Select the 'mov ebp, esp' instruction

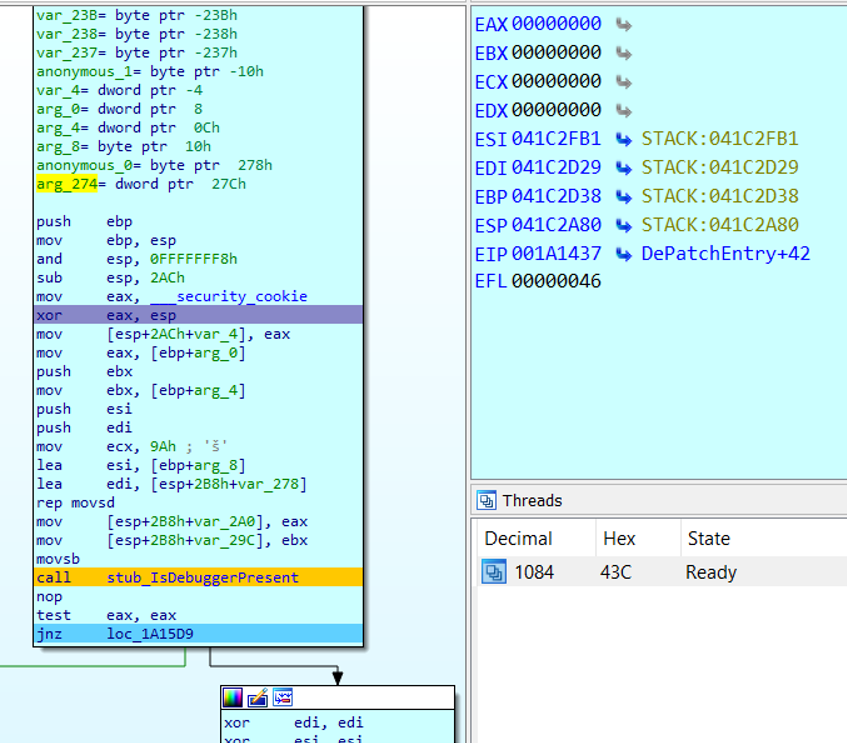click(x=106, y=240)
